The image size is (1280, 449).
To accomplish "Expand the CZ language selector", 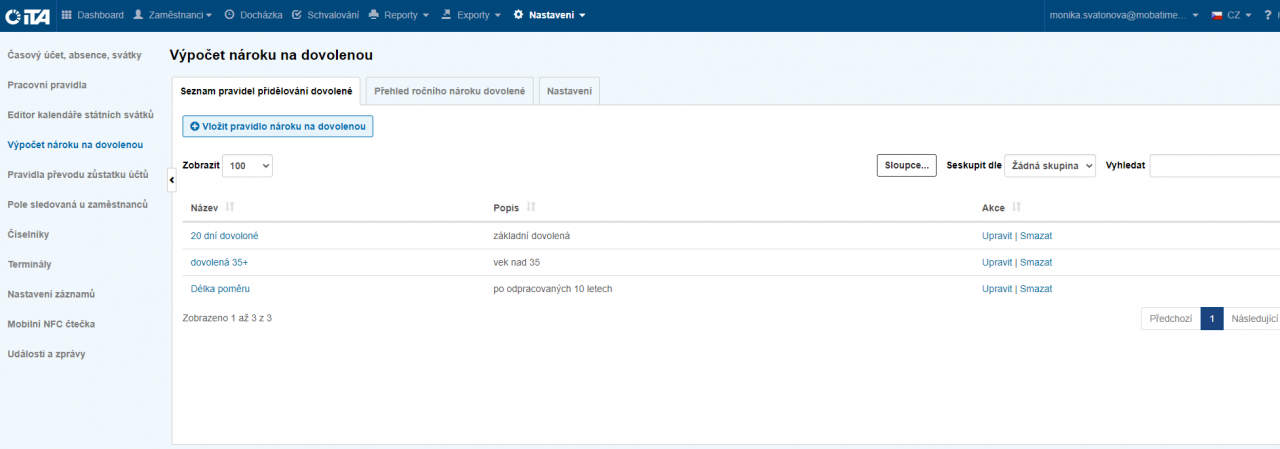I will coord(1231,15).
